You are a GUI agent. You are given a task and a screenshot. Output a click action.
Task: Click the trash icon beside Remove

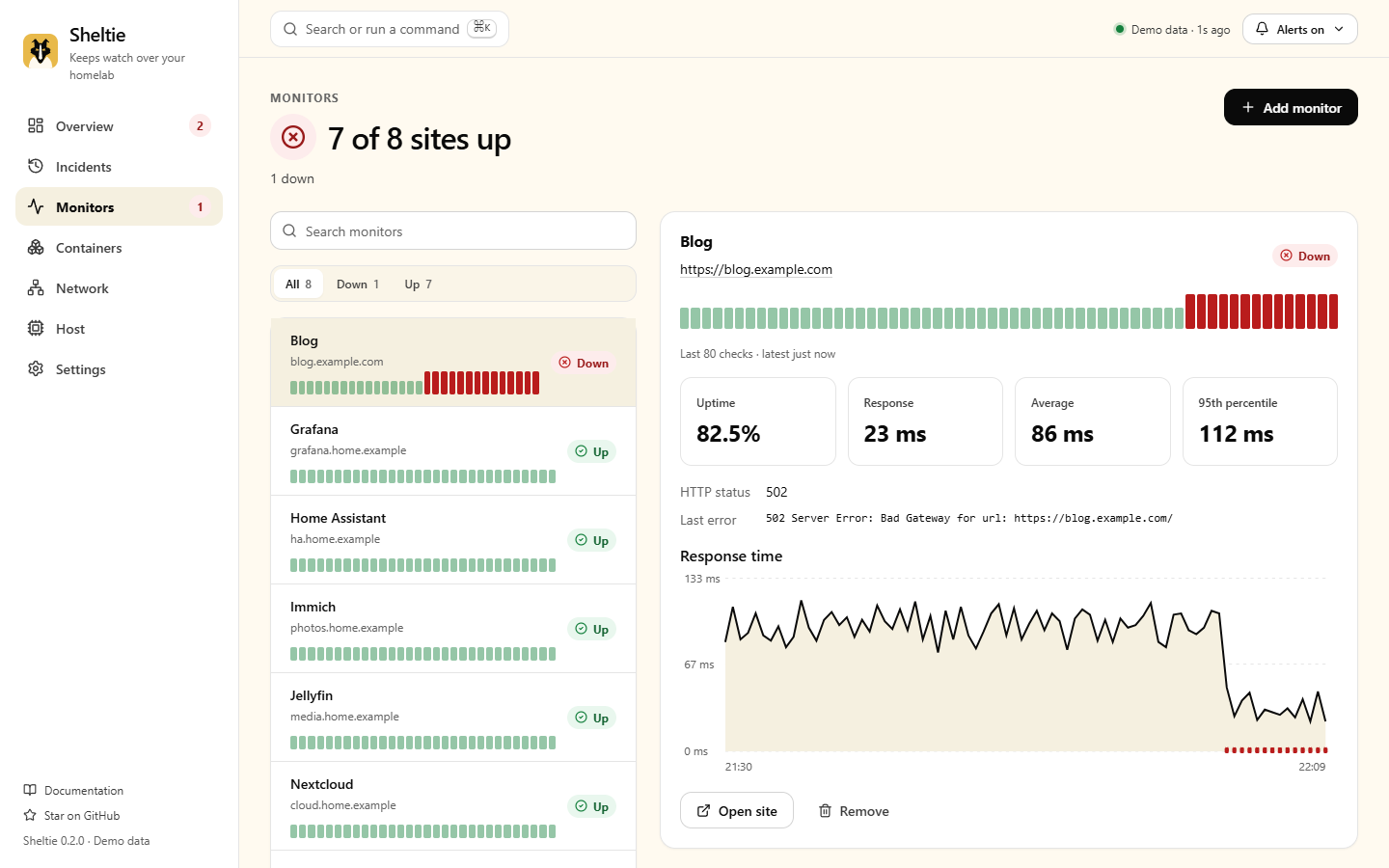pyautogui.click(x=825, y=811)
